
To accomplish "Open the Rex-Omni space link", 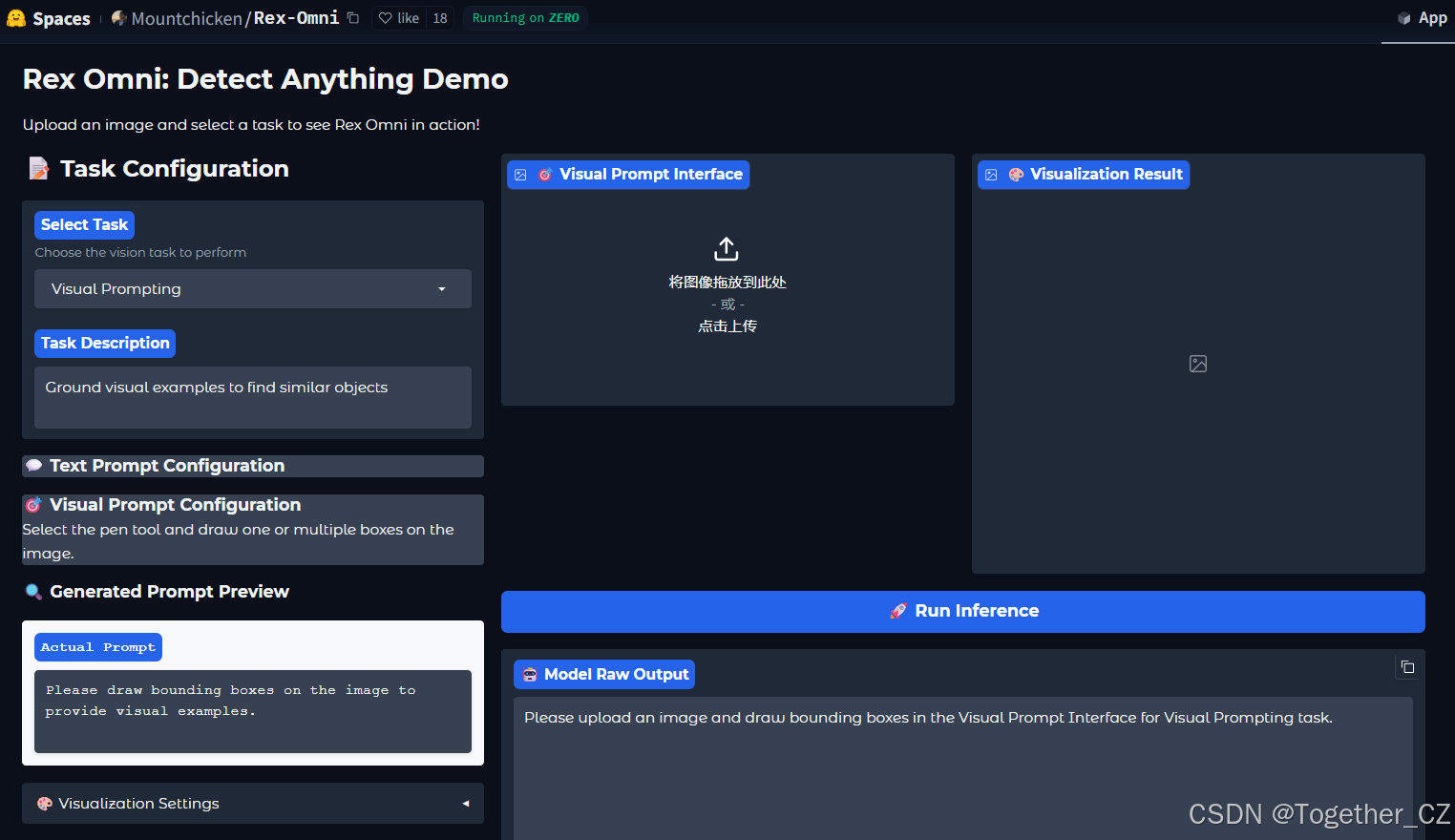I will [296, 18].
